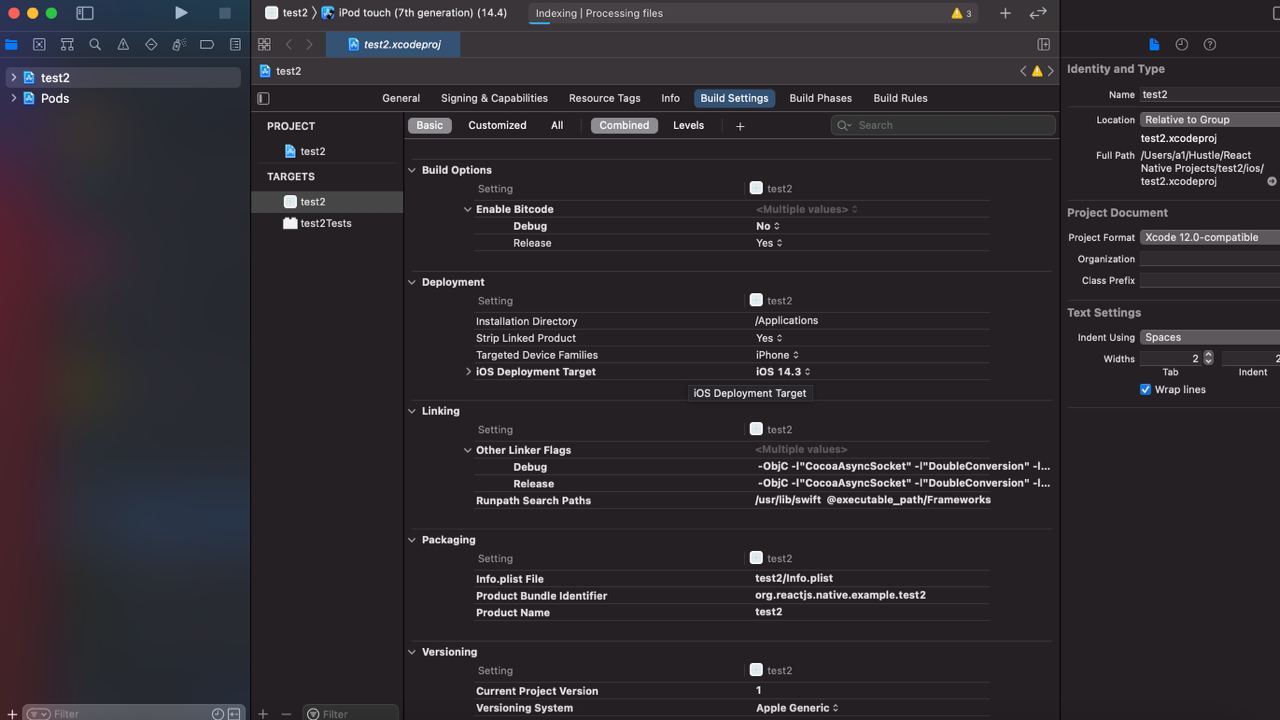
Task: Open code review arrows button
Action: click(1038, 13)
